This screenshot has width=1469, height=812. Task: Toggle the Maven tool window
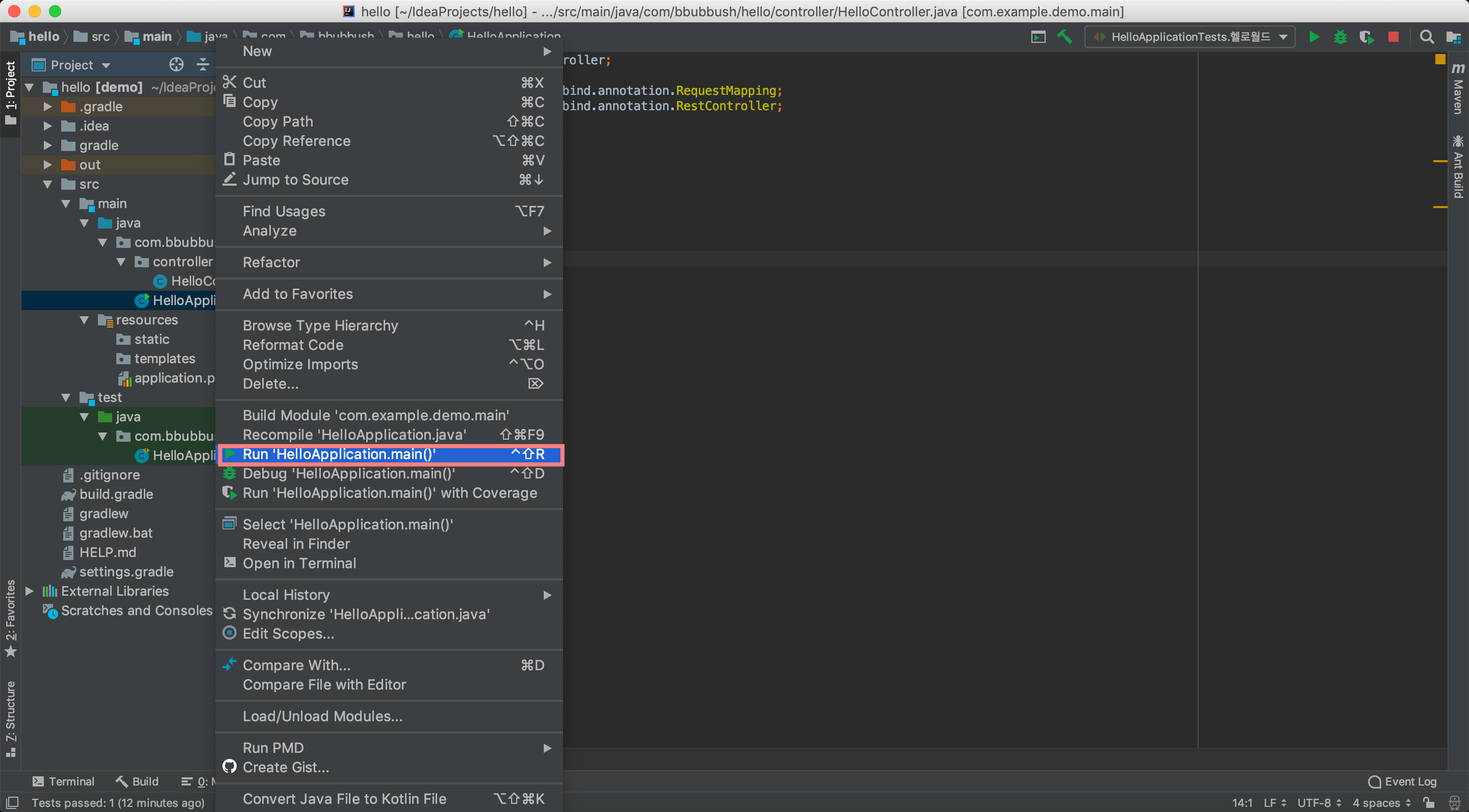[1458, 89]
